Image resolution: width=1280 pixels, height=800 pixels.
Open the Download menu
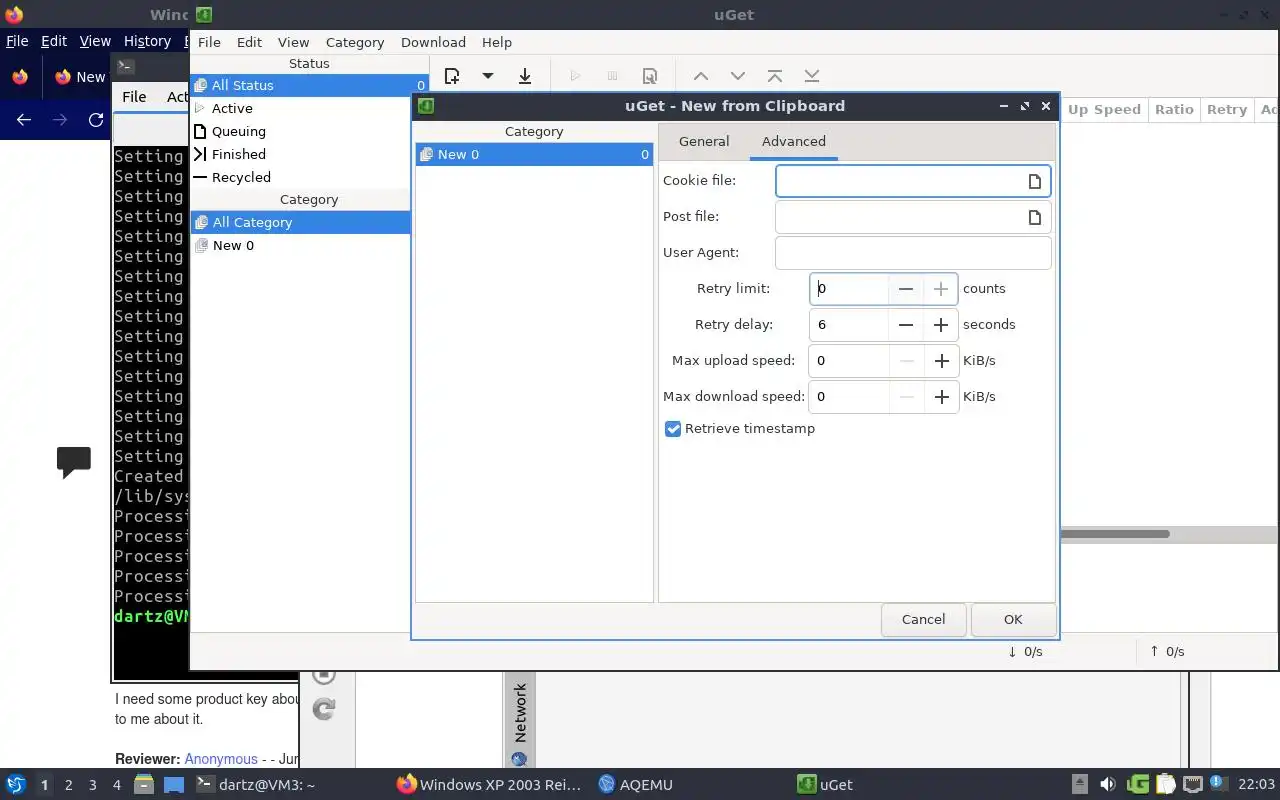433,42
